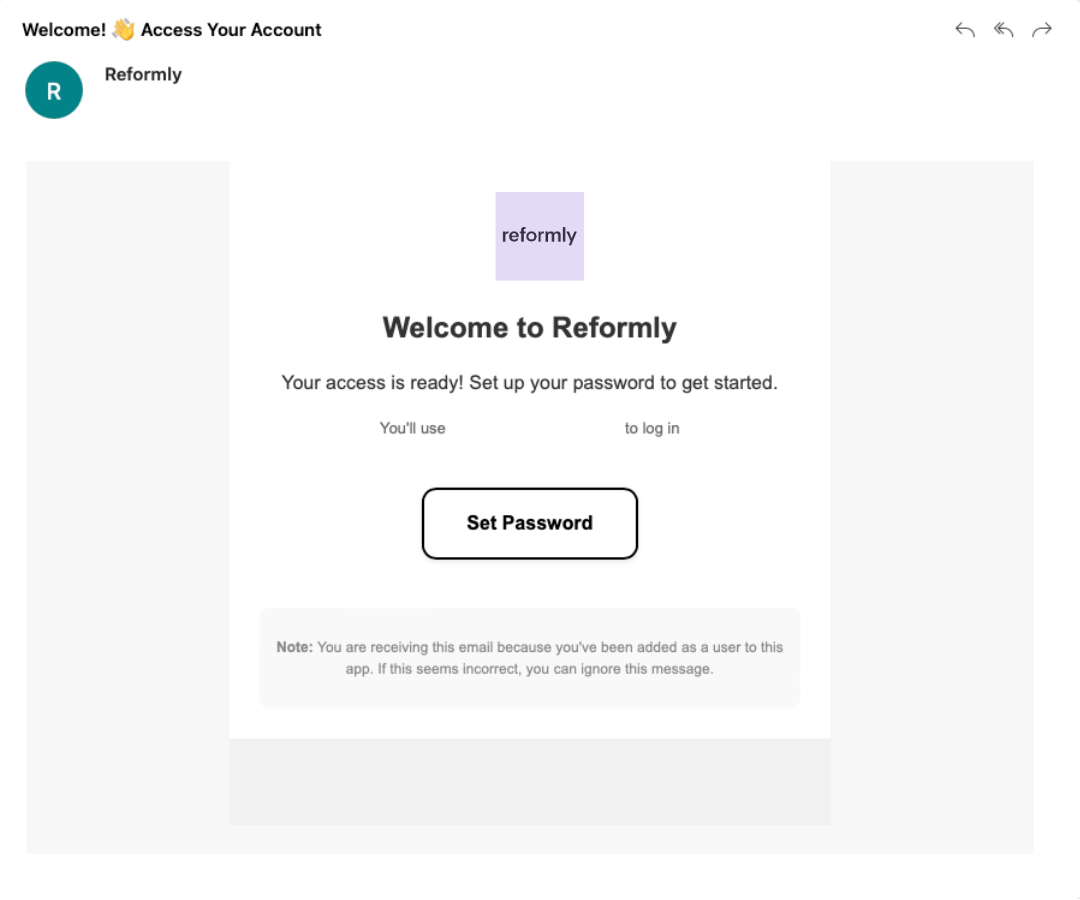Click the Forward arrow icon
The image size is (1080, 900).
1042,30
